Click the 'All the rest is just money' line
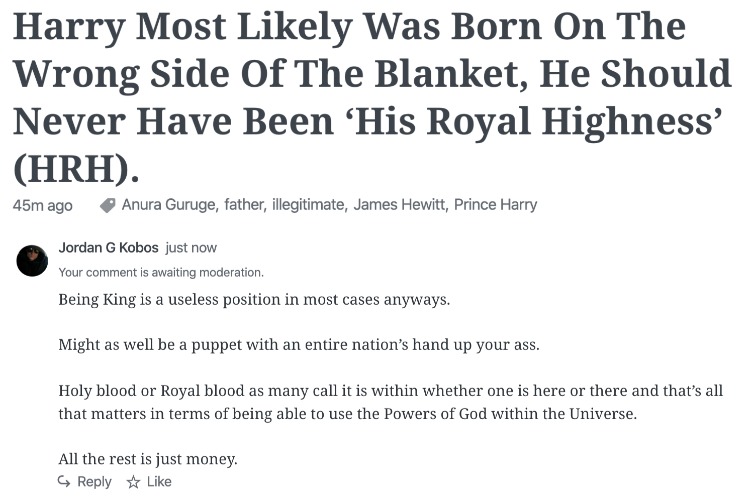Viewport: 751px width, 499px height. point(148,459)
